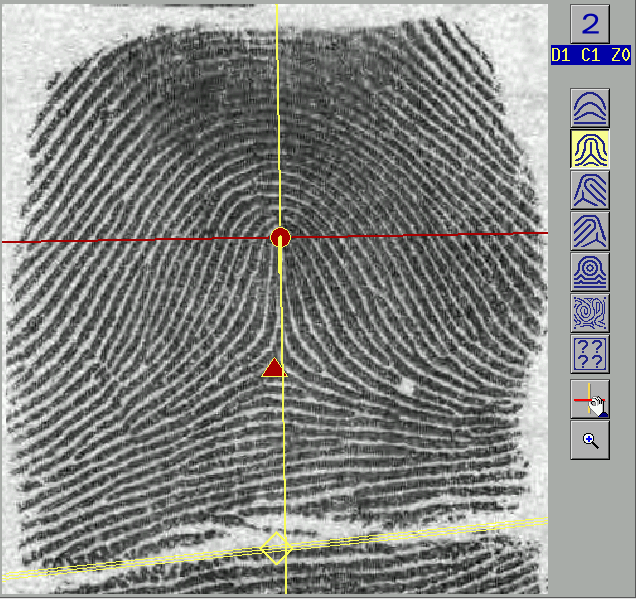Click the finger number 2 button
The image size is (636, 599).
pos(590,24)
